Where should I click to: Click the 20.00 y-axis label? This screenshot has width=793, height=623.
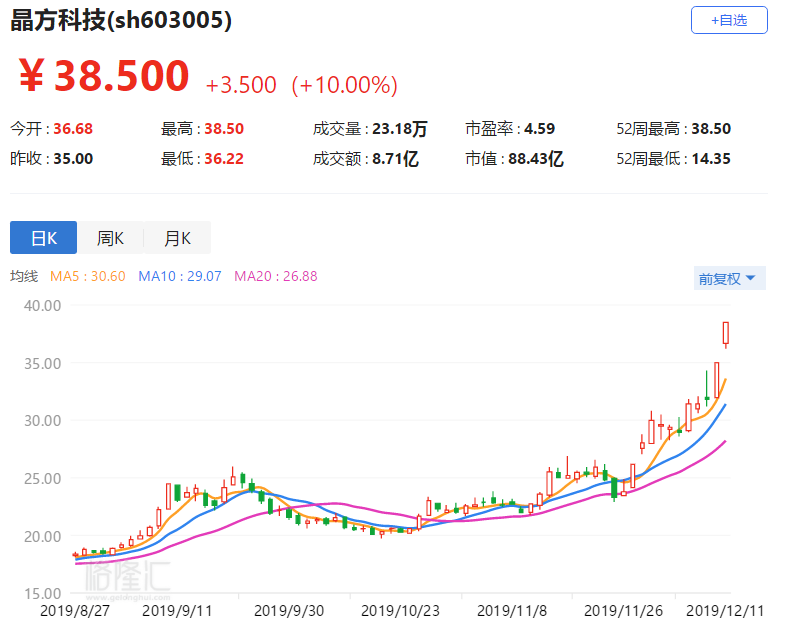coord(42,536)
